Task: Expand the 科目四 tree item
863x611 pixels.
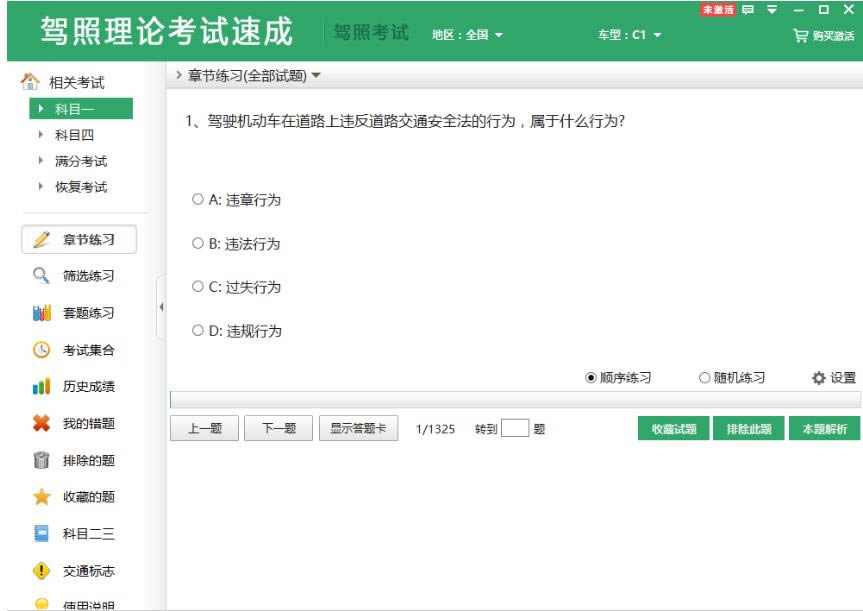Action: click(x=40, y=134)
